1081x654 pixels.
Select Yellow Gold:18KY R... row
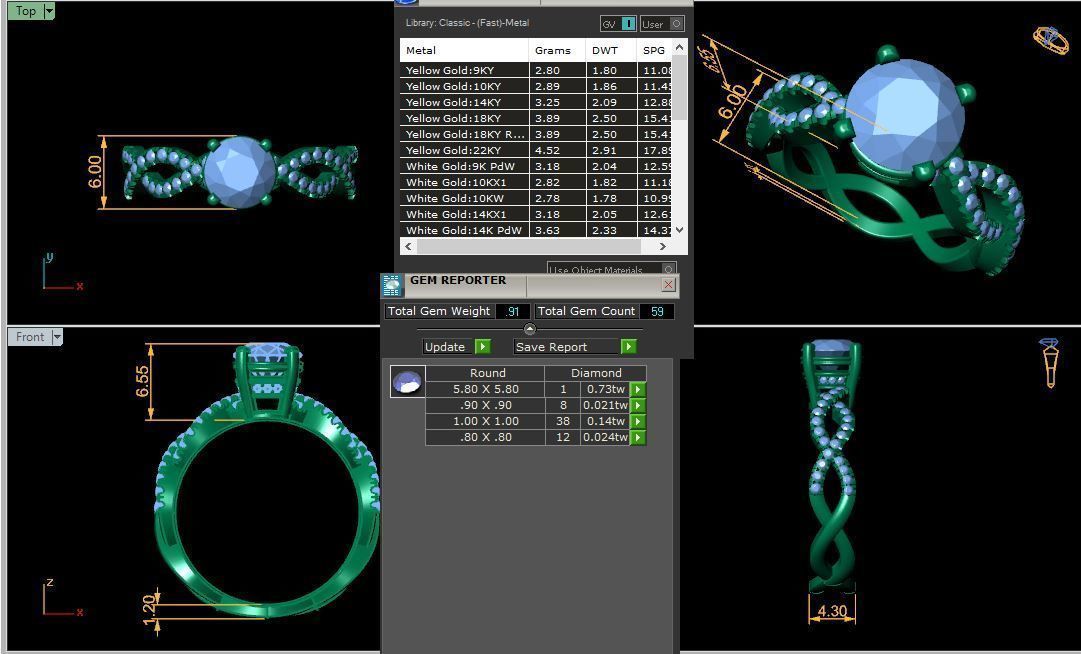[536, 134]
